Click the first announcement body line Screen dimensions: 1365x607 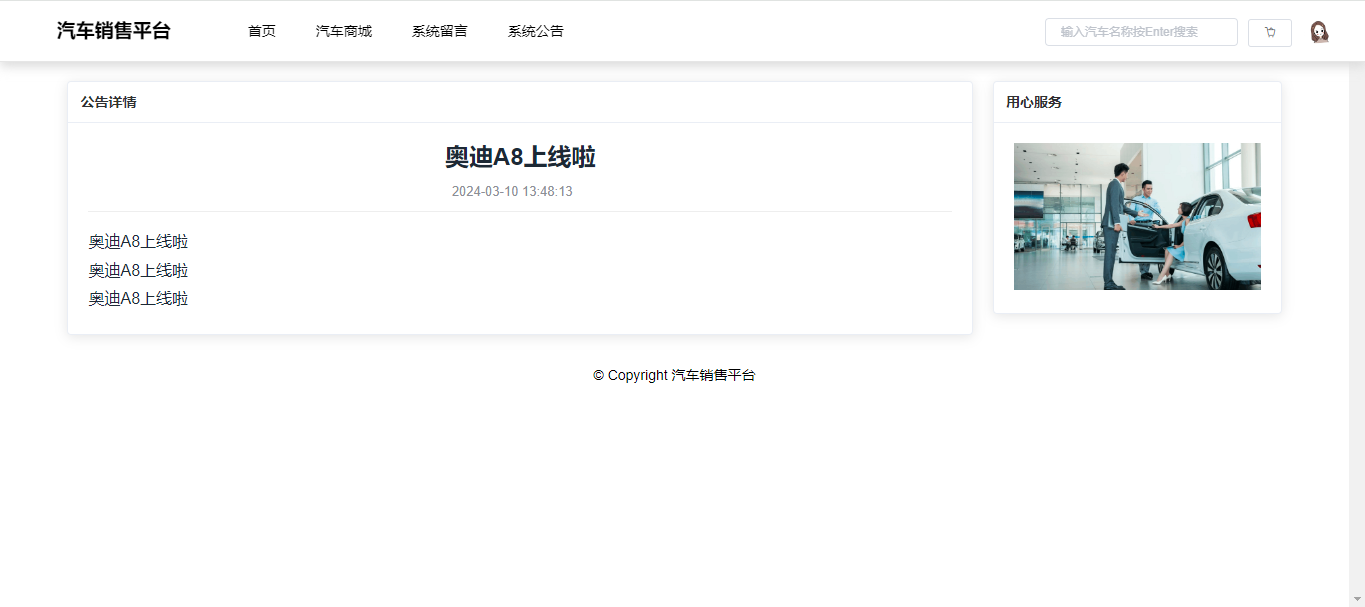(x=138, y=242)
